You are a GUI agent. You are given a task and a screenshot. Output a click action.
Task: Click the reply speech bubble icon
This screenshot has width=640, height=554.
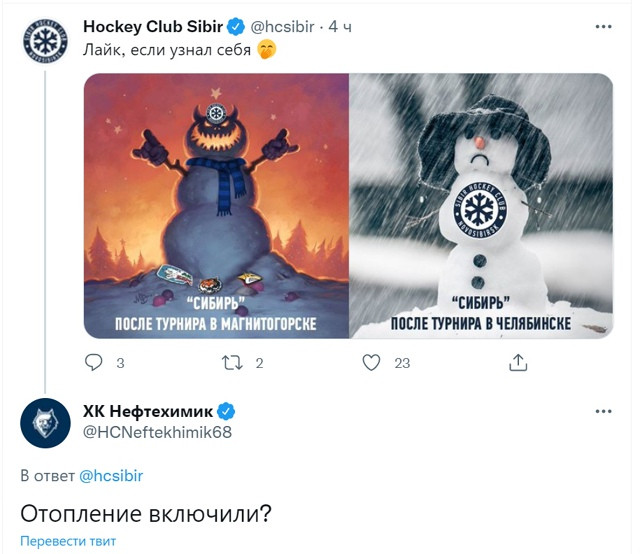(93, 362)
